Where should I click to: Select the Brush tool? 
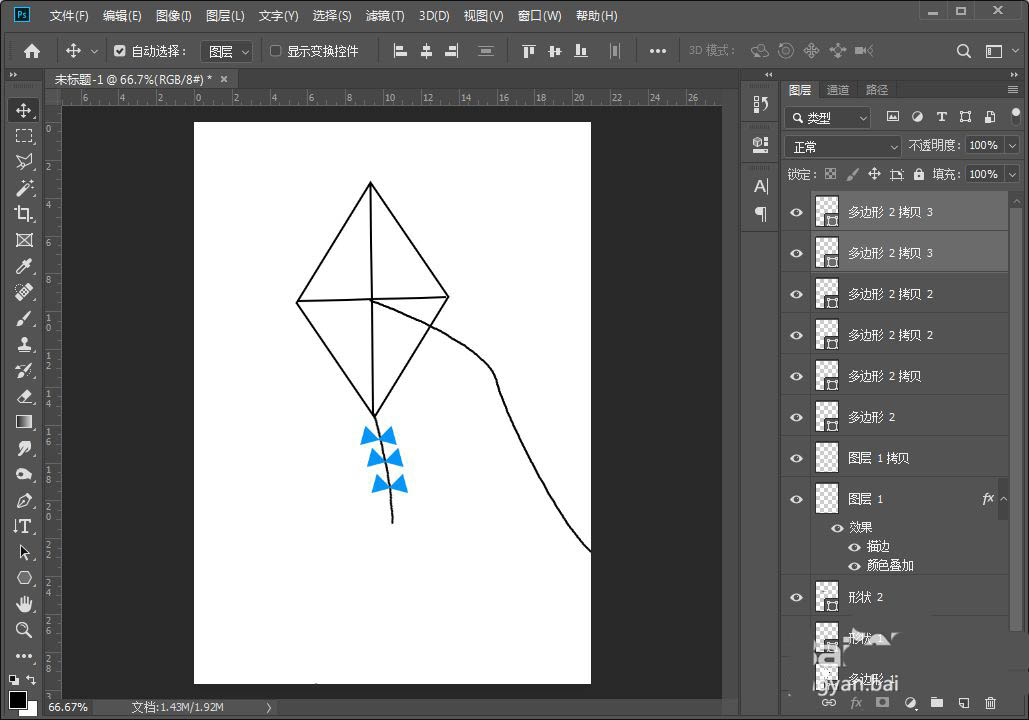pos(24,318)
